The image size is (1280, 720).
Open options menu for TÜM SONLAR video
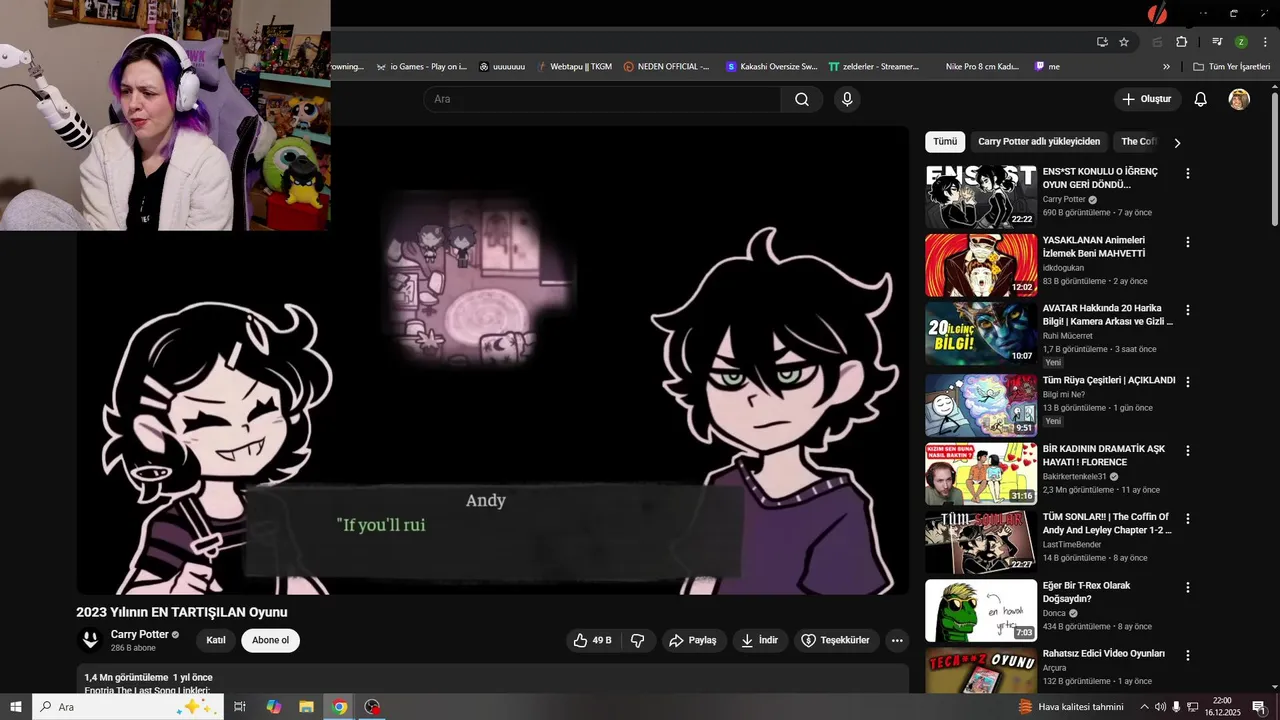tap(1188, 519)
